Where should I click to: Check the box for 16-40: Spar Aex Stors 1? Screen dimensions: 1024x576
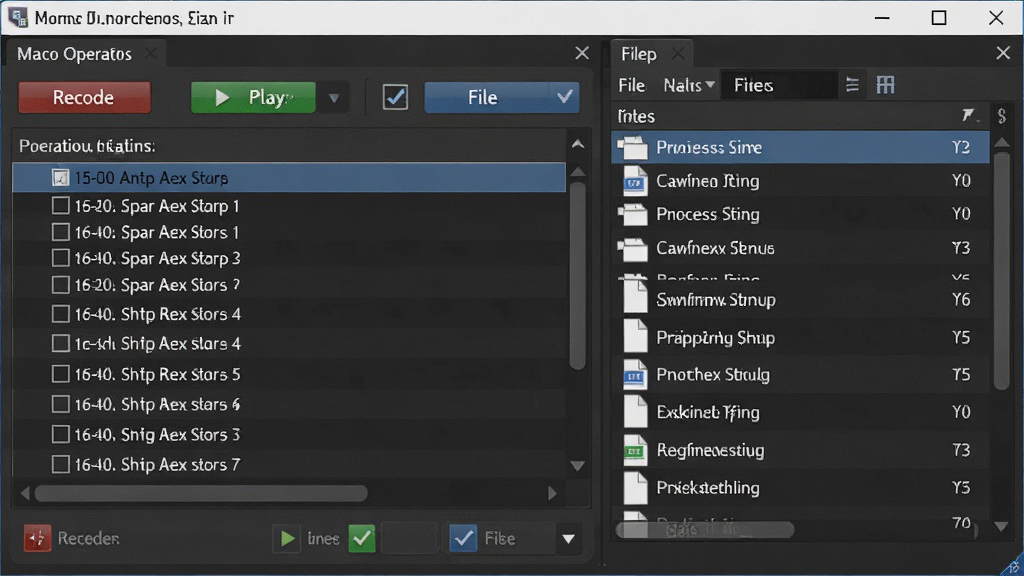click(60, 232)
